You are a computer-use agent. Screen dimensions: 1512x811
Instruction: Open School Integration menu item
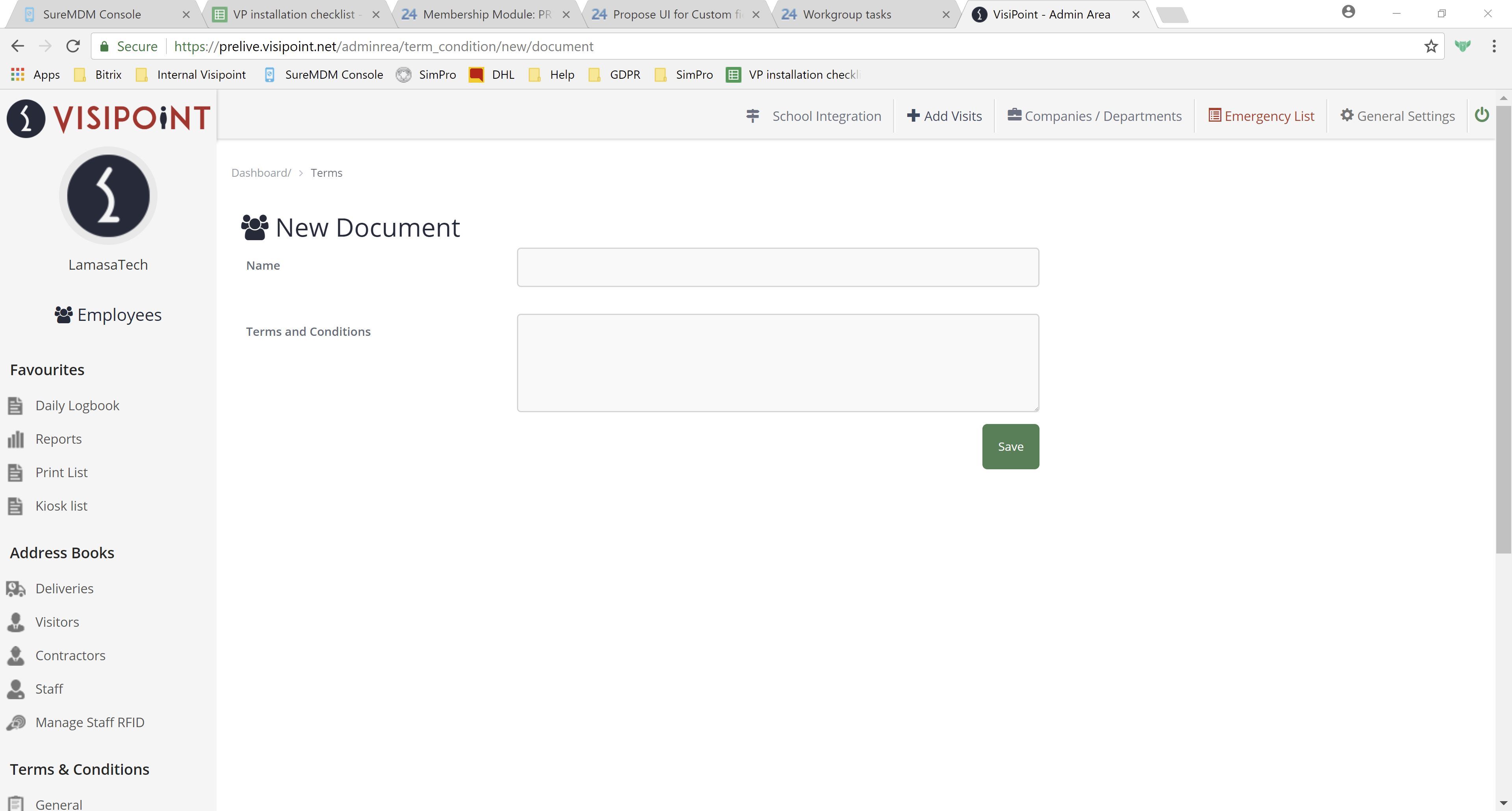[813, 116]
